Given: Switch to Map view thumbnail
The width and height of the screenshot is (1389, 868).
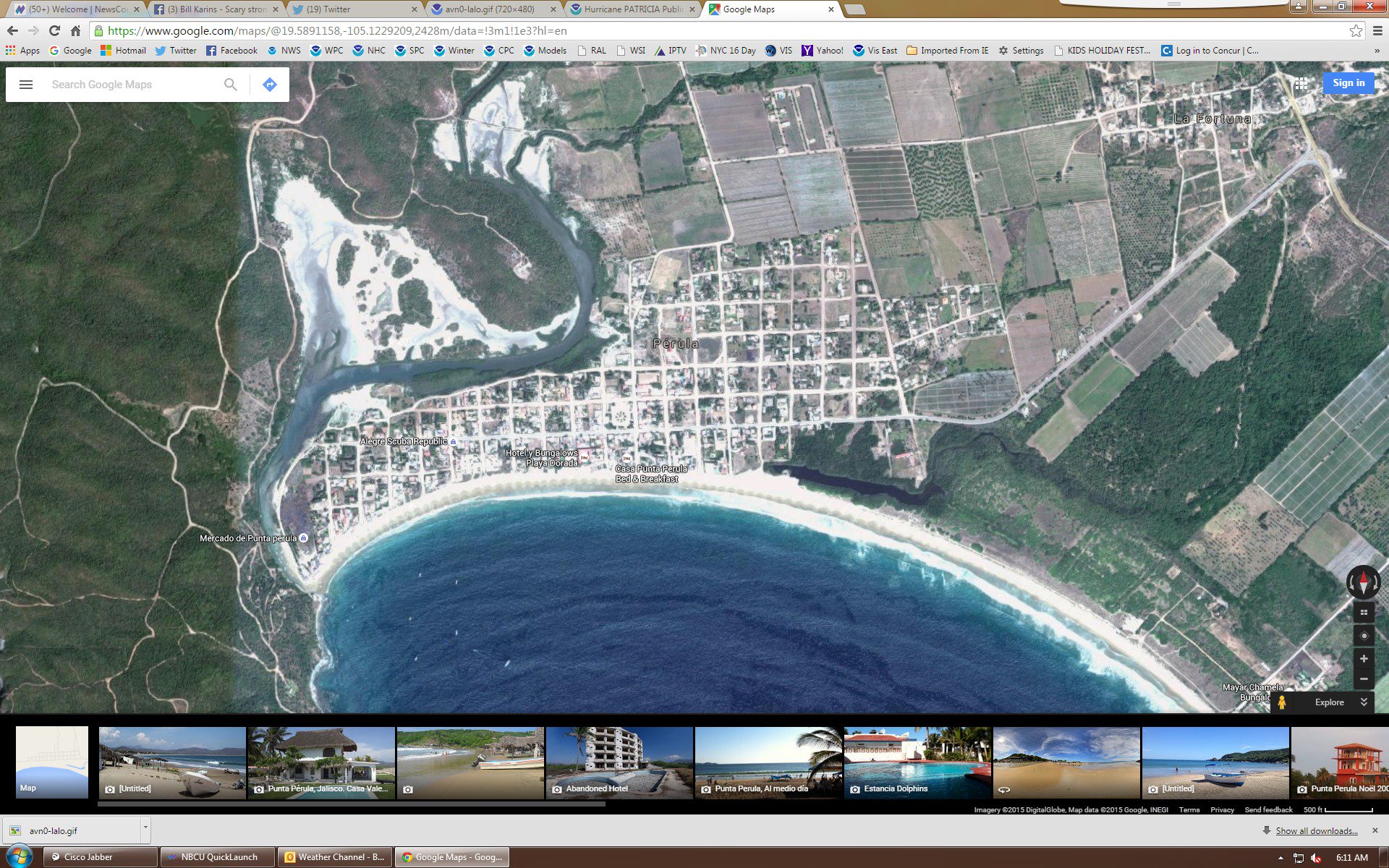Looking at the screenshot, I should tap(52, 762).
